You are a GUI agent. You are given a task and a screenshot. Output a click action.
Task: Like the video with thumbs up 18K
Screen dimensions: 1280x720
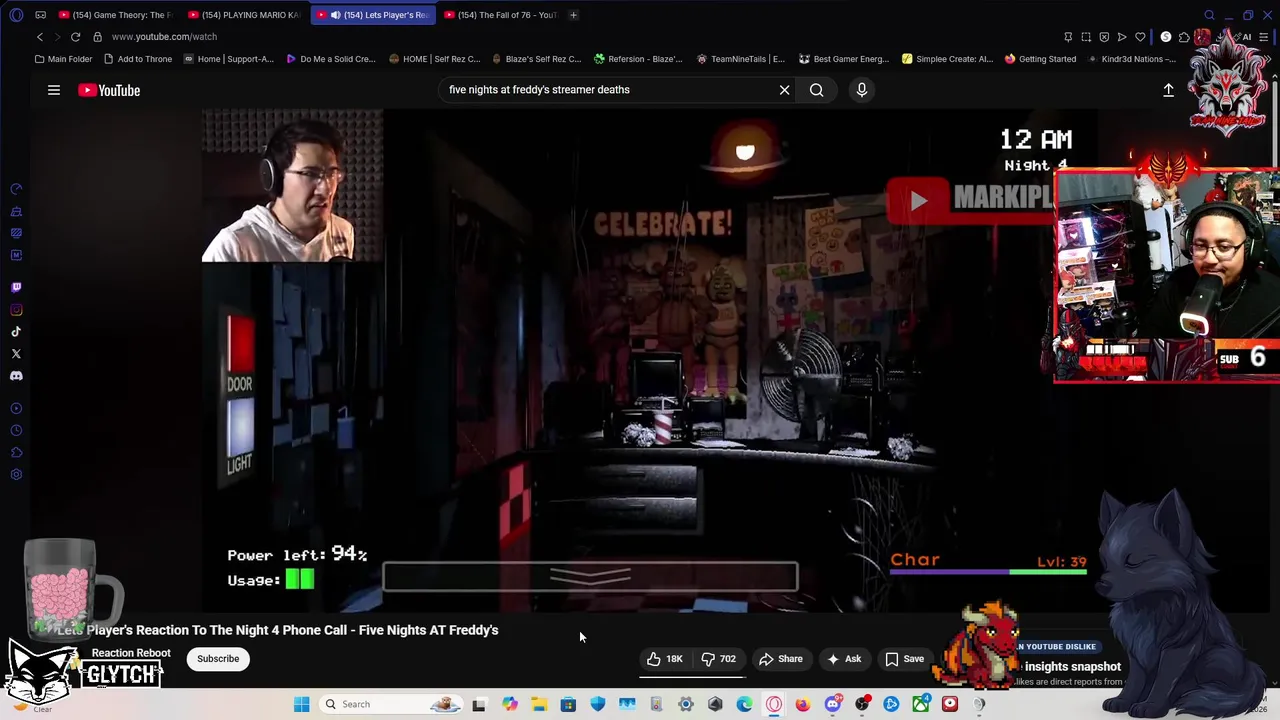coord(665,659)
